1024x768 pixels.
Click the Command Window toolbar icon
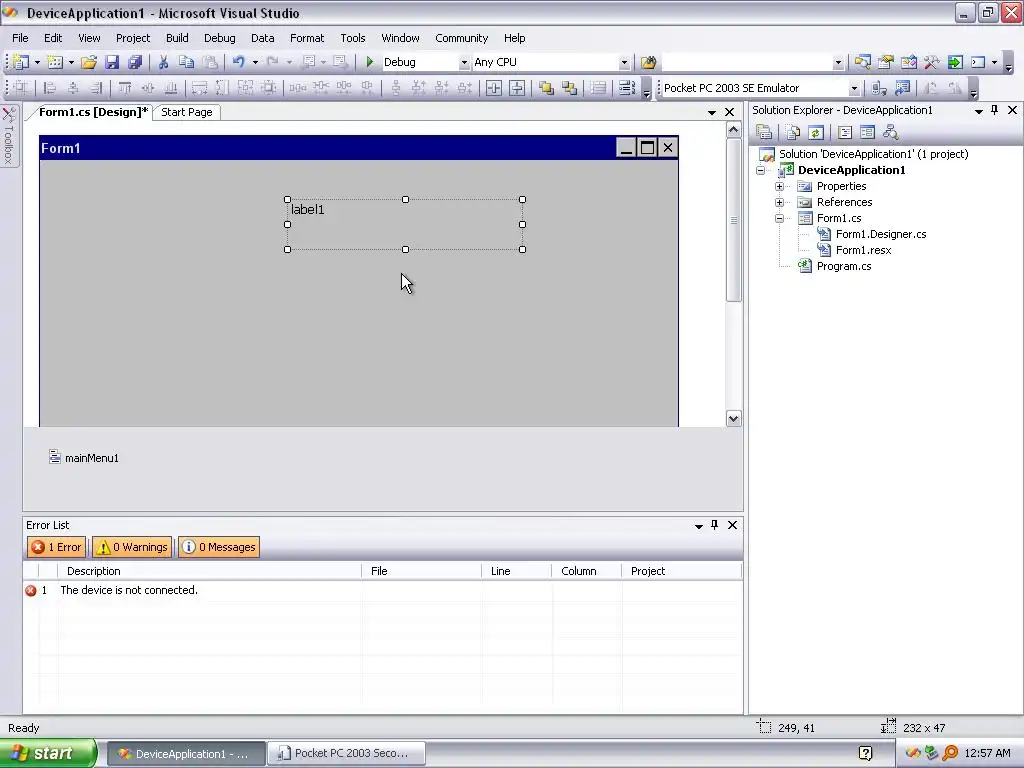pyautogui.click(x=978, y=62)
